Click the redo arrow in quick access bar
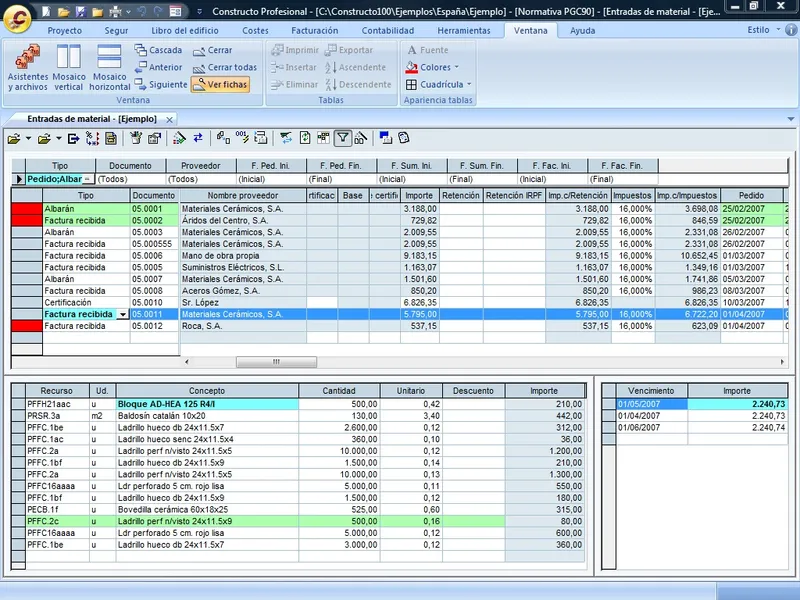Viewport: 800px width, 600px height. (x=158, y=11)
